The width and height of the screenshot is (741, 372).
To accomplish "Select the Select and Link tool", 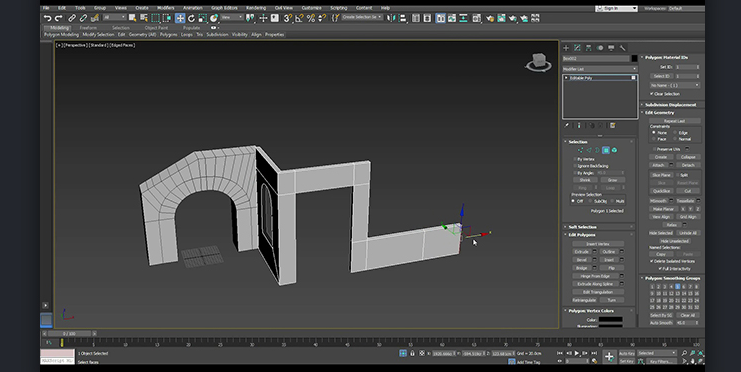I will (72, 18).
